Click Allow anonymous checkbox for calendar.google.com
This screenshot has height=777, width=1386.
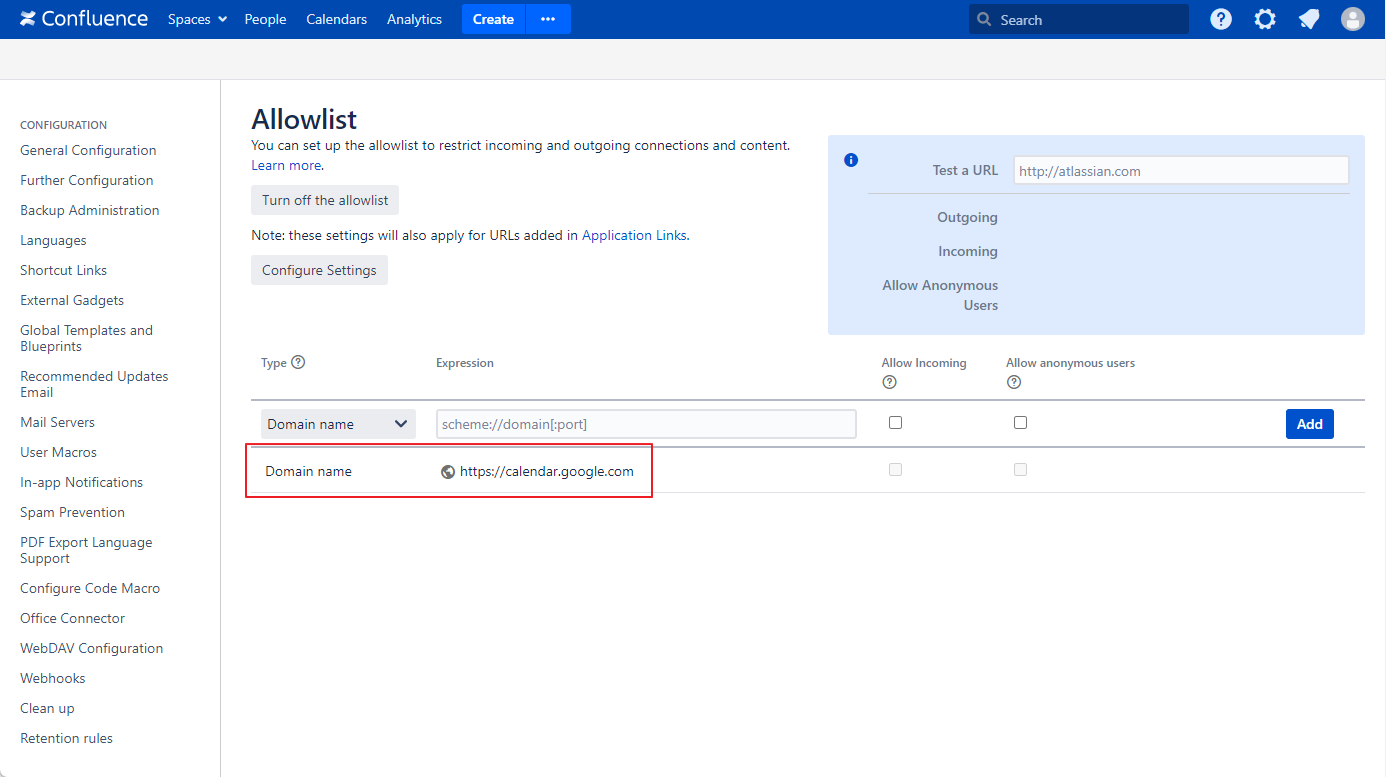pos(1020,469)
